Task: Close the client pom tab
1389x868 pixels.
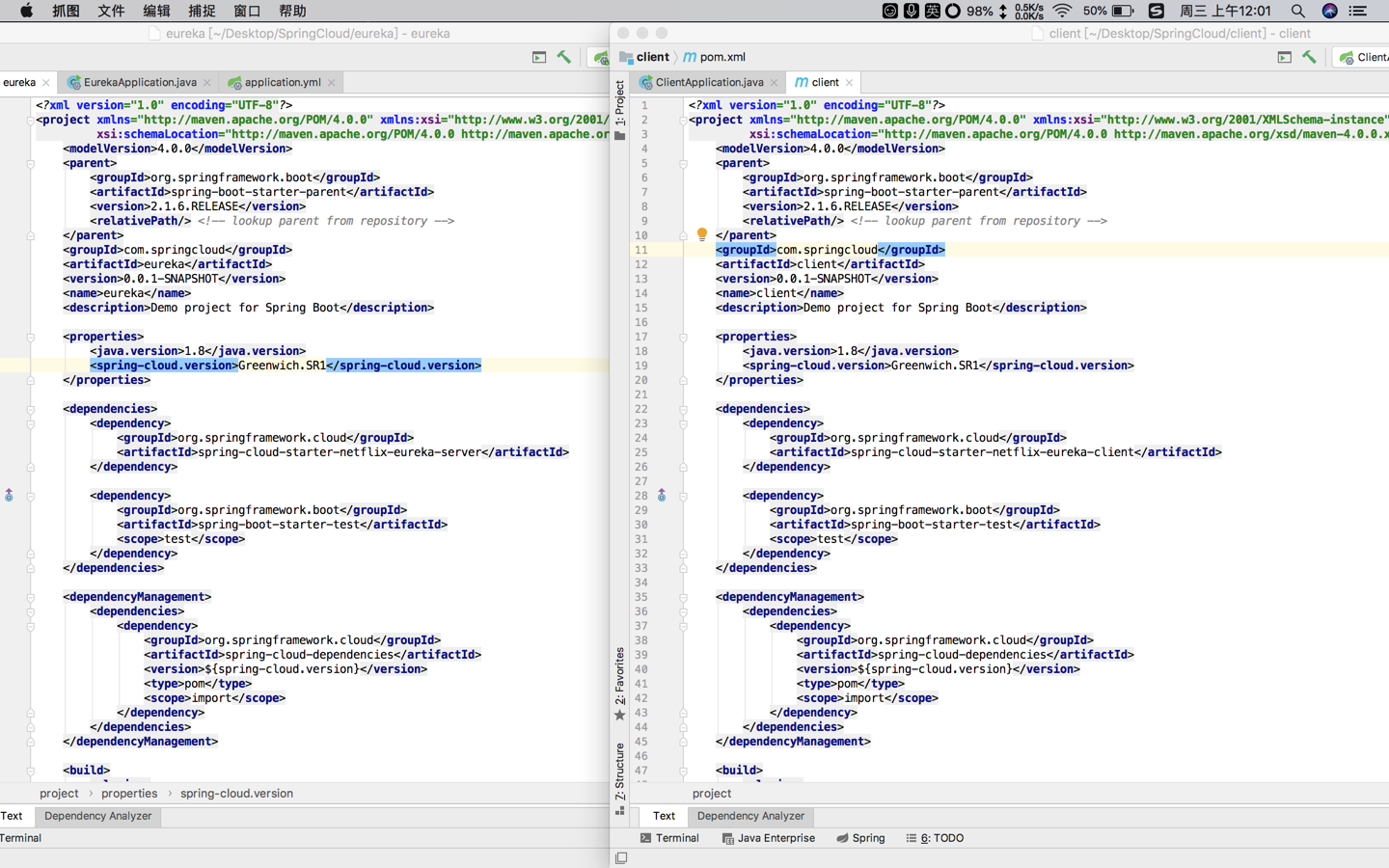Action: point(849,83)
